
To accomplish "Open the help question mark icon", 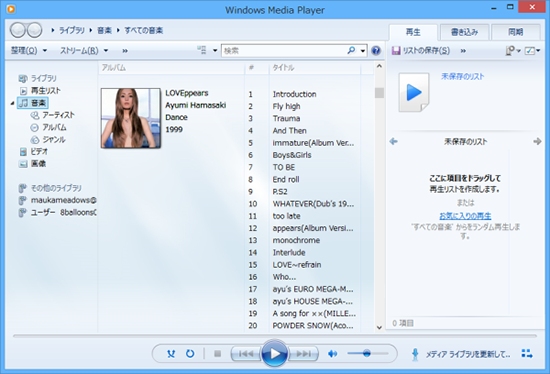I will tap(376, 51).
